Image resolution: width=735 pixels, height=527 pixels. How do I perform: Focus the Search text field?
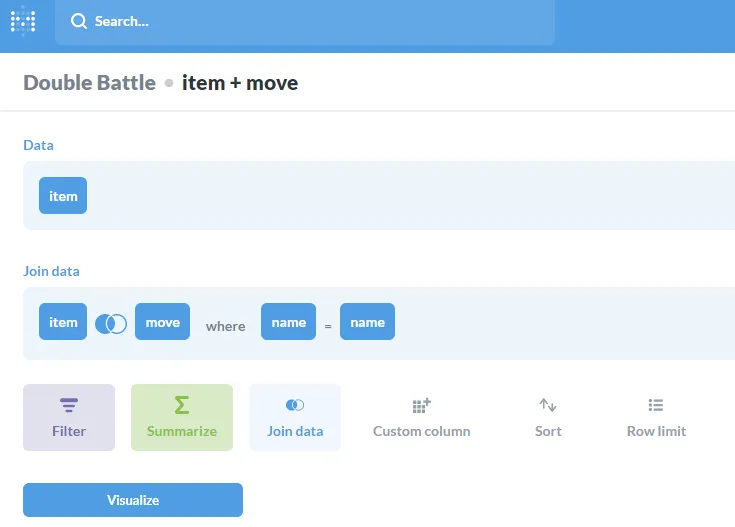300,21
